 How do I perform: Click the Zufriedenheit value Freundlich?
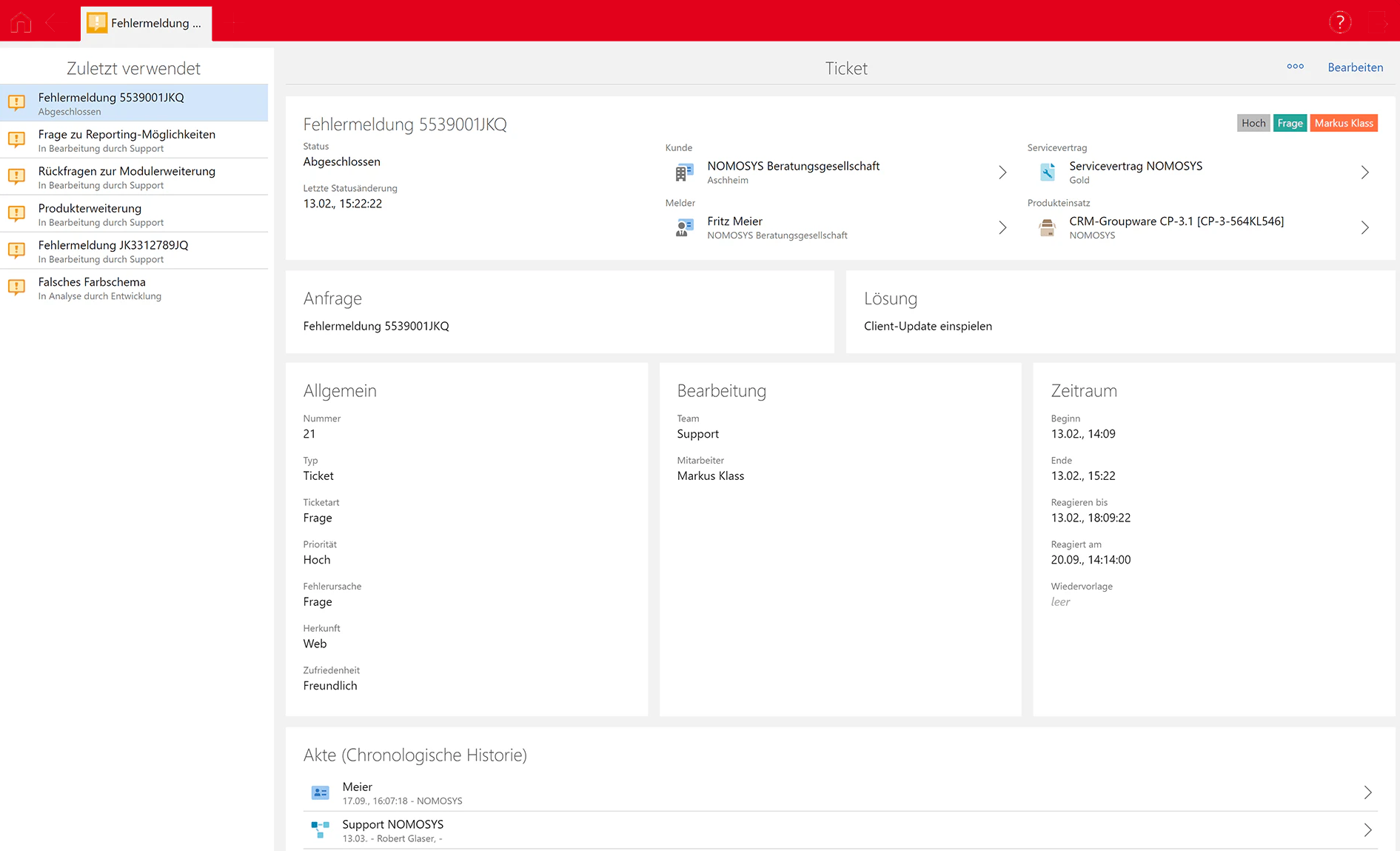tap(329, 686)
